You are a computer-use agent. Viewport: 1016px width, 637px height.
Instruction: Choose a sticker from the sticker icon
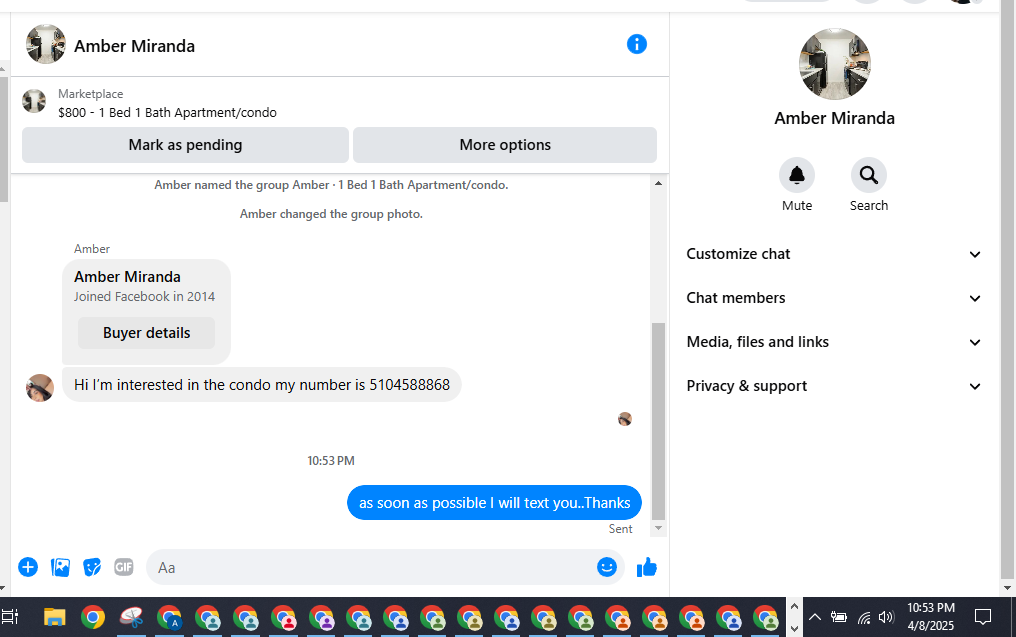tap(92, 567)
